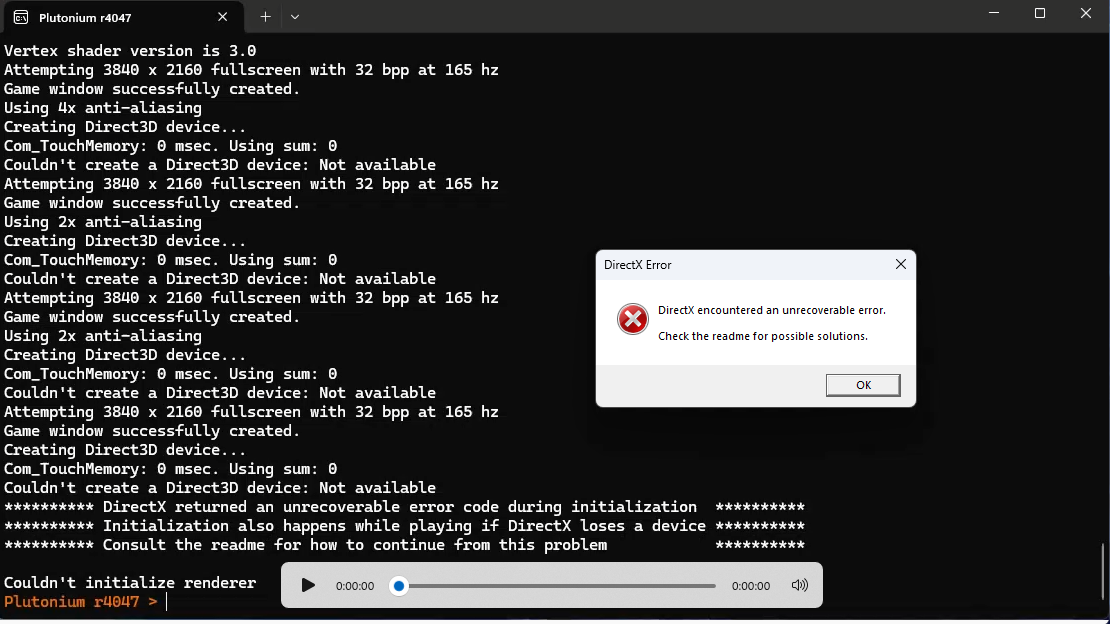Click the elapsed time on the player
Screen dimensions: 1110x624
(x=355, y=586)
